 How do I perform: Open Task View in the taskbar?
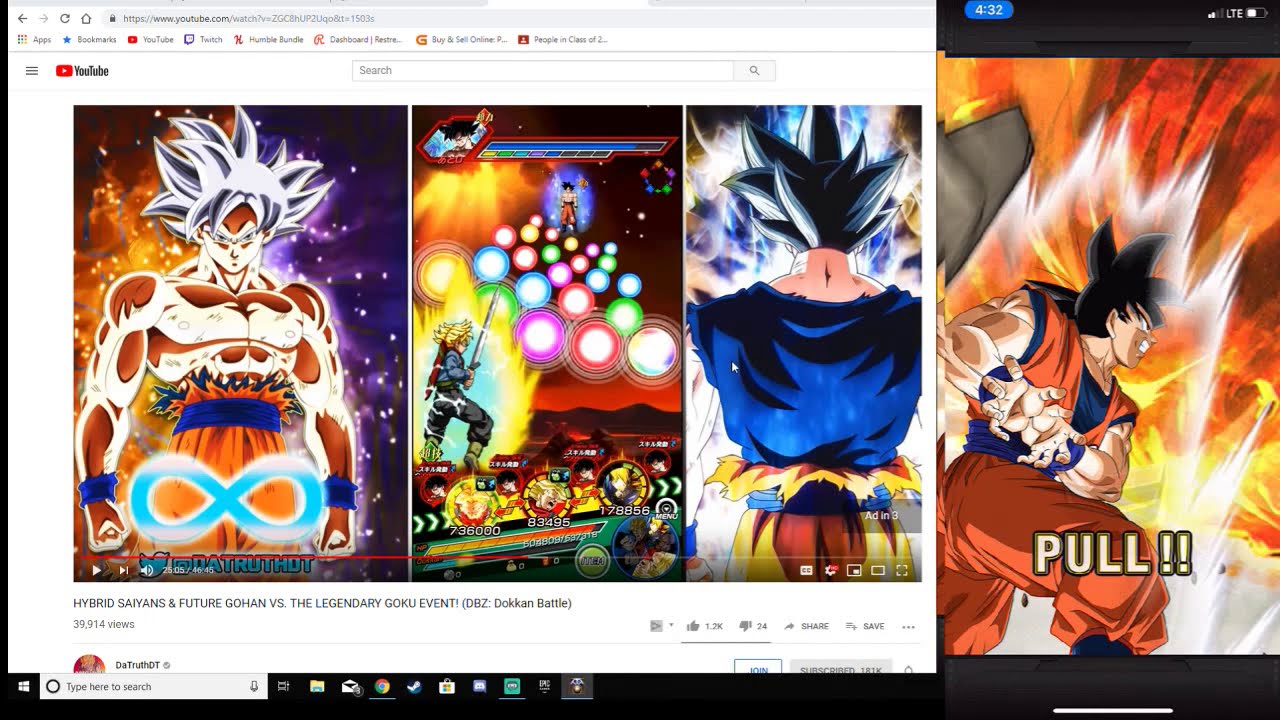click(284, 686)
